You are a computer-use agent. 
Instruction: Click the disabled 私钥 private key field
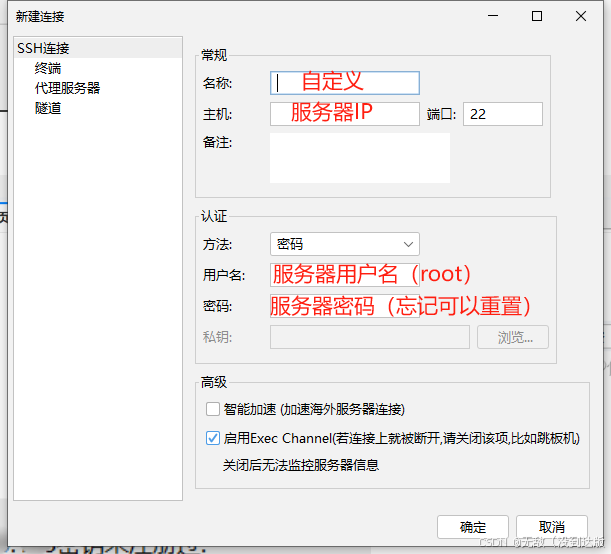pyautogui.click(x=369, y=337)
